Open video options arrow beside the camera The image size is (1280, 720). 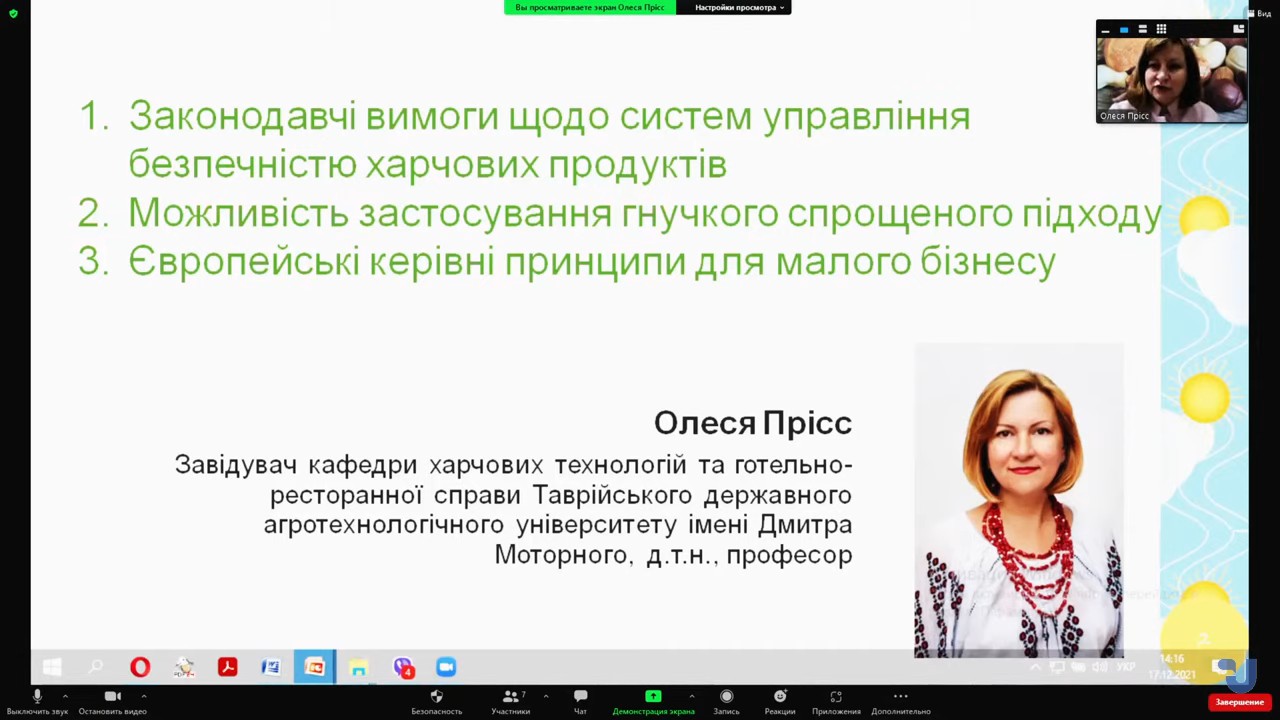[143, 696]
